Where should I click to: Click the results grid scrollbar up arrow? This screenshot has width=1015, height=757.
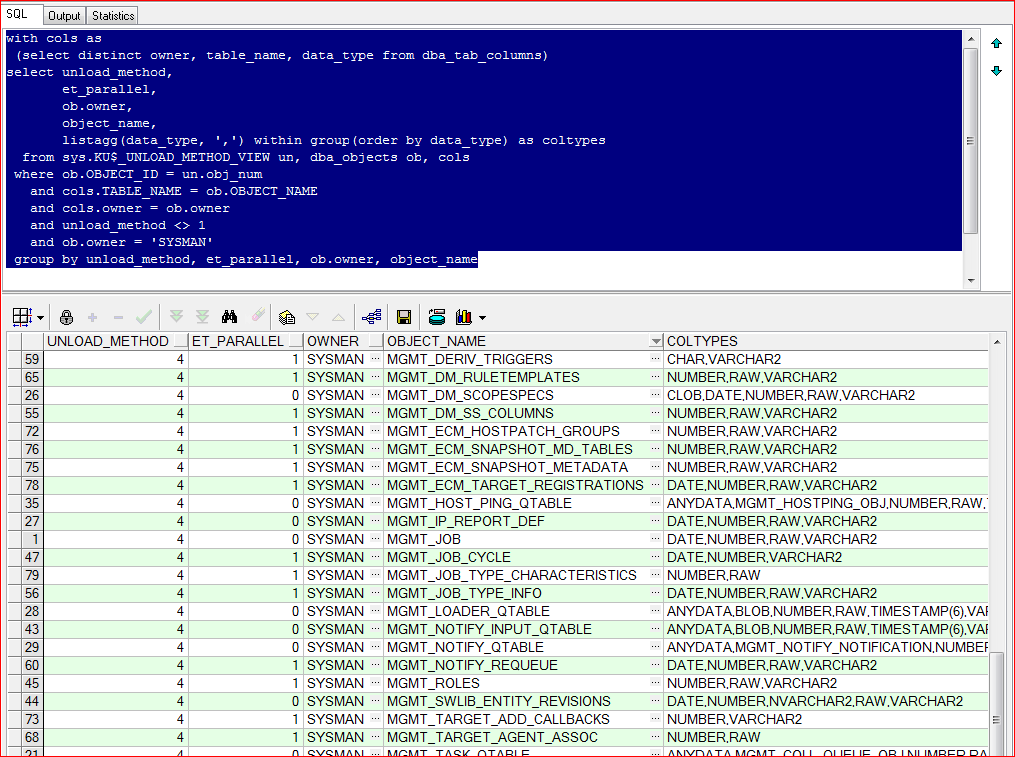point(998,341)
